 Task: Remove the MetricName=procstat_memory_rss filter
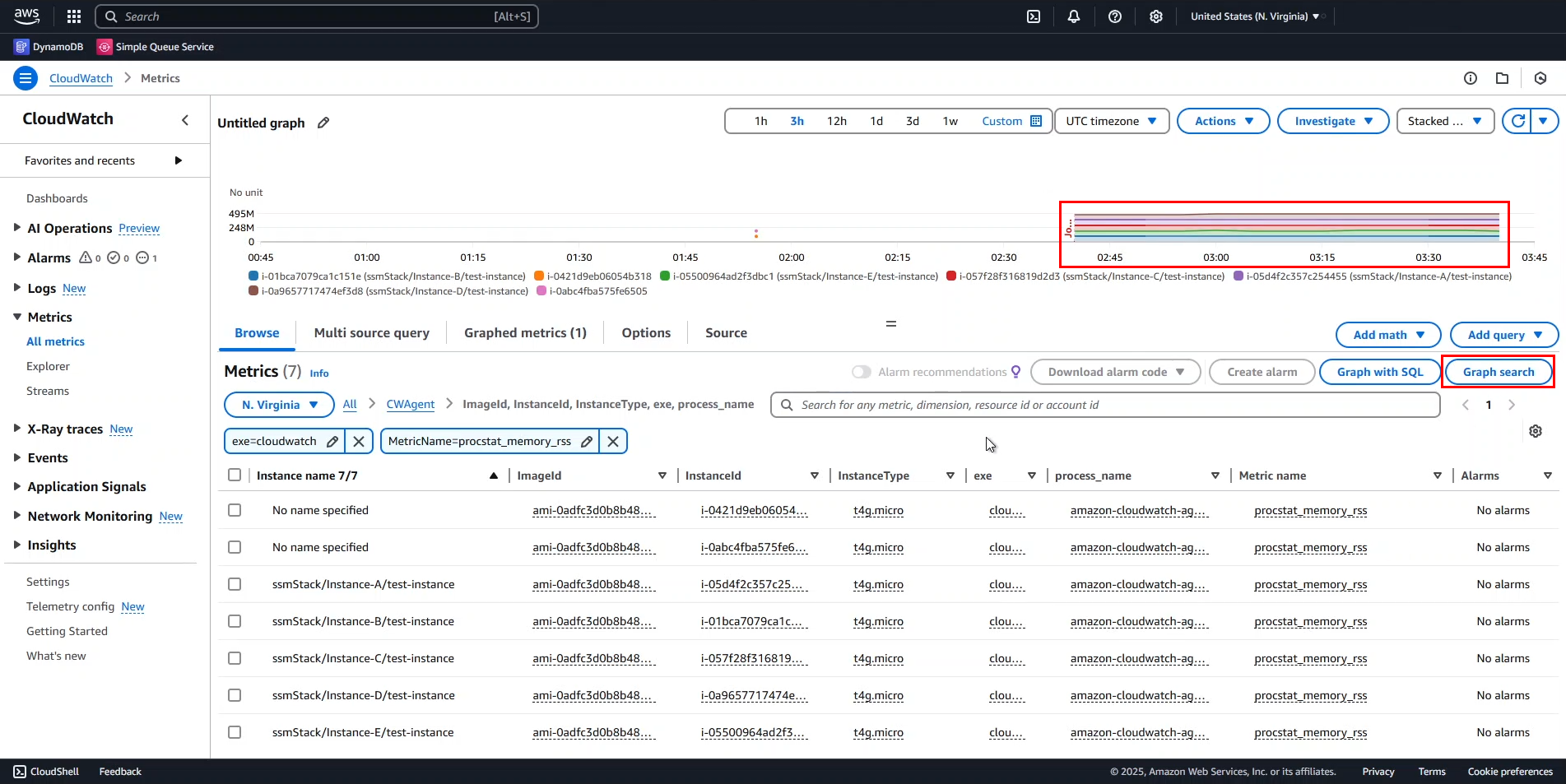[613, 441]
